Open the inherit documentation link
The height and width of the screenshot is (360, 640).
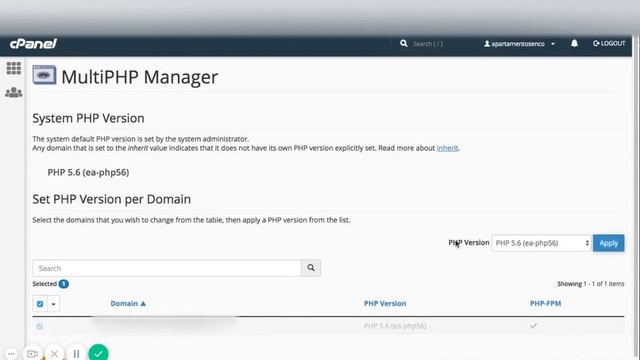tap(447, 148)
